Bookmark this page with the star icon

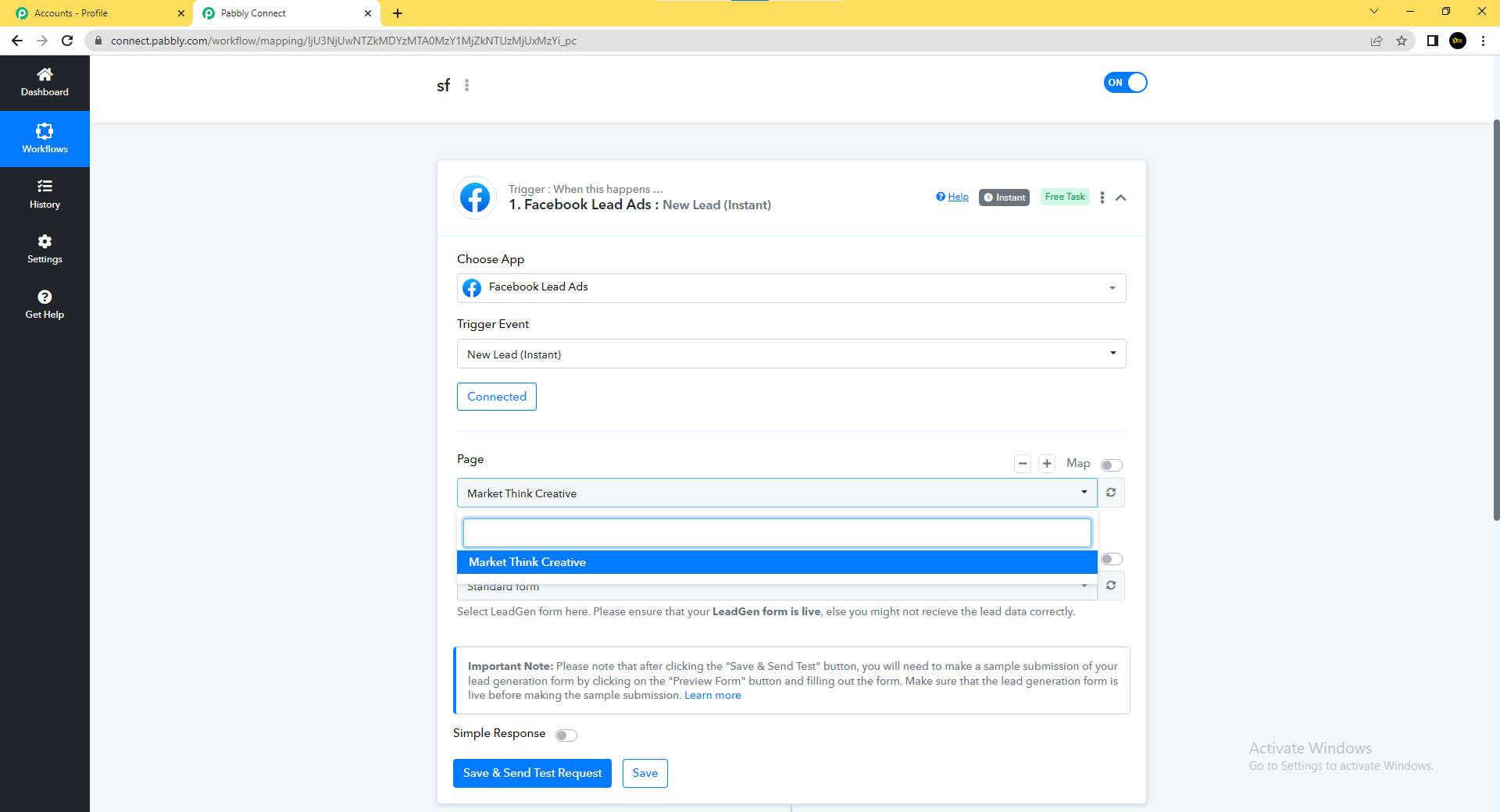[x=1402, y=41]
